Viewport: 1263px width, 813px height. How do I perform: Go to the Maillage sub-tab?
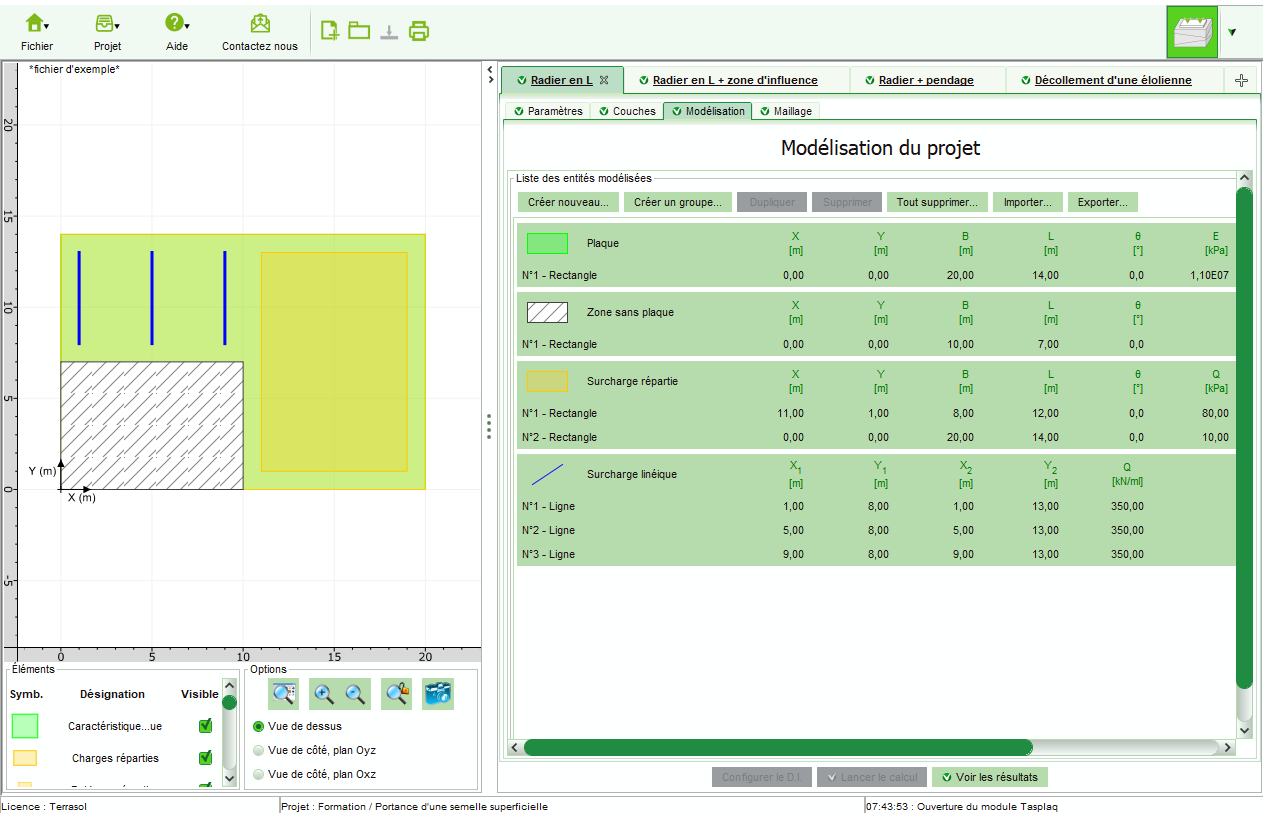pos(785,111)
